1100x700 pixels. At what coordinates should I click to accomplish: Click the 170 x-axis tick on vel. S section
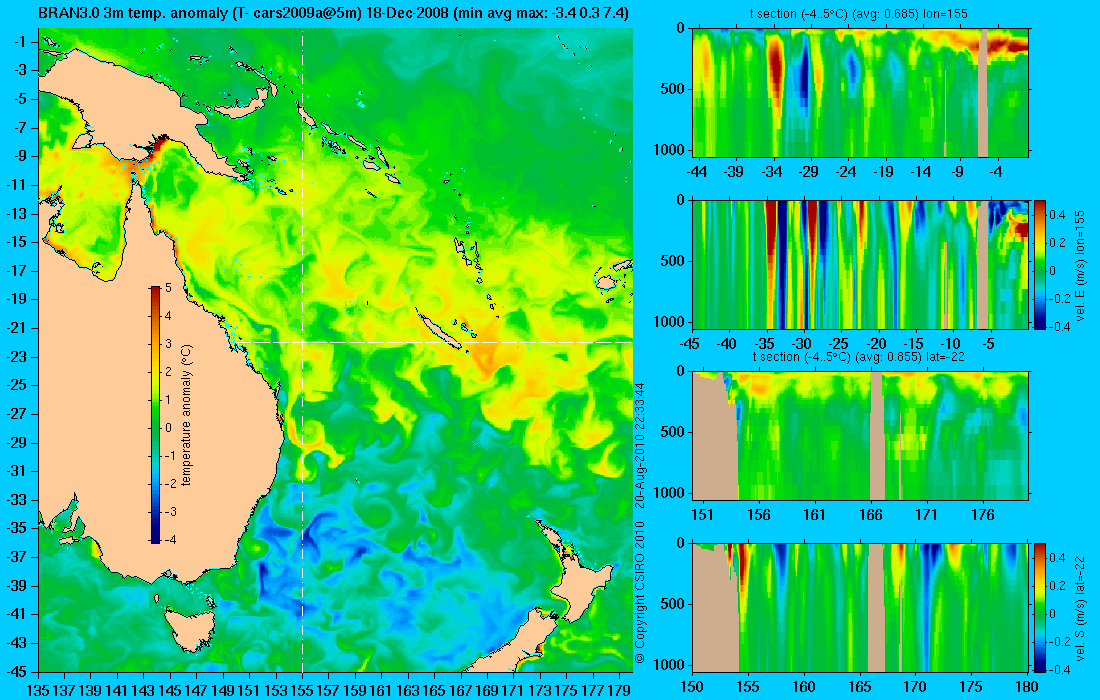tap(915, 687)
